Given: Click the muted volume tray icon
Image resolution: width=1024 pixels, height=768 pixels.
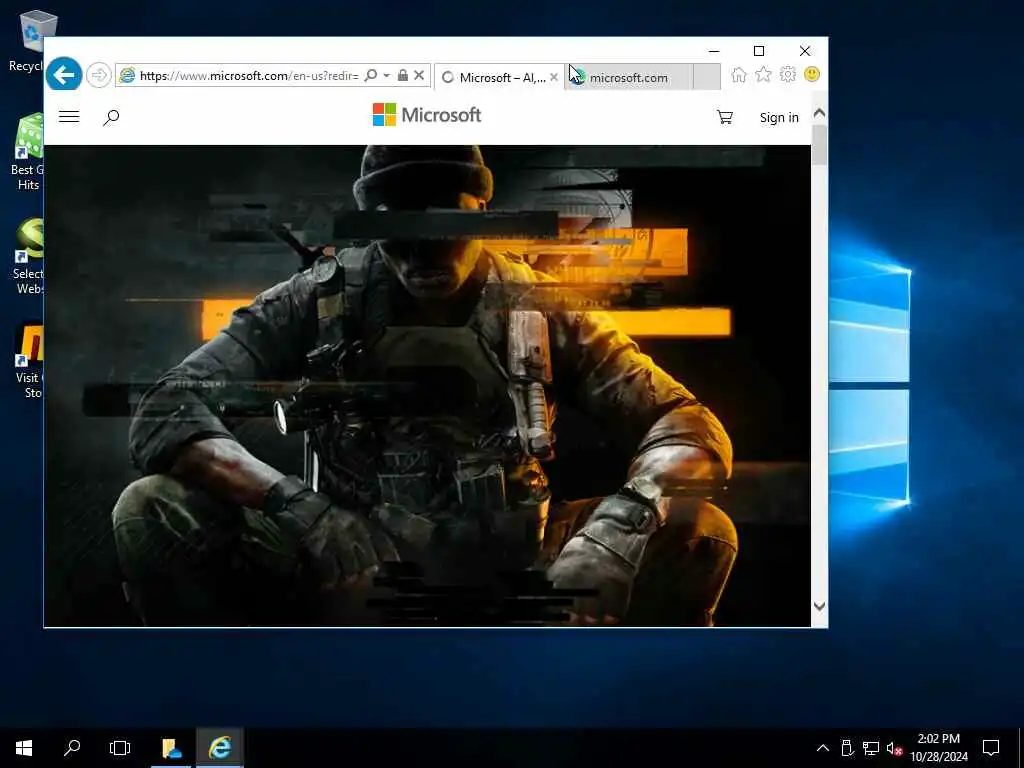Looking at the screenshot, I should coord(894,748).
